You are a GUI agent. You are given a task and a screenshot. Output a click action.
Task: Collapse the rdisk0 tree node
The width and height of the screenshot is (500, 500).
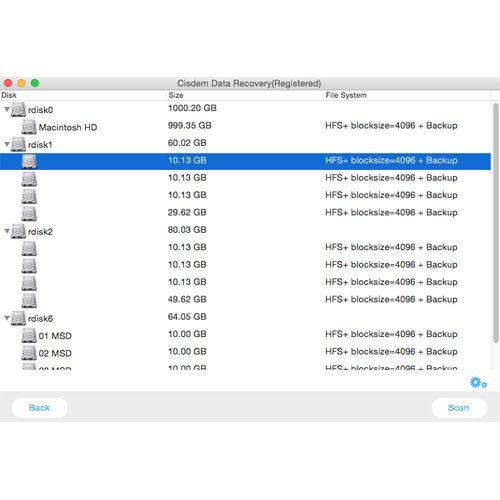pyautogui.click(x=7, y=109)
